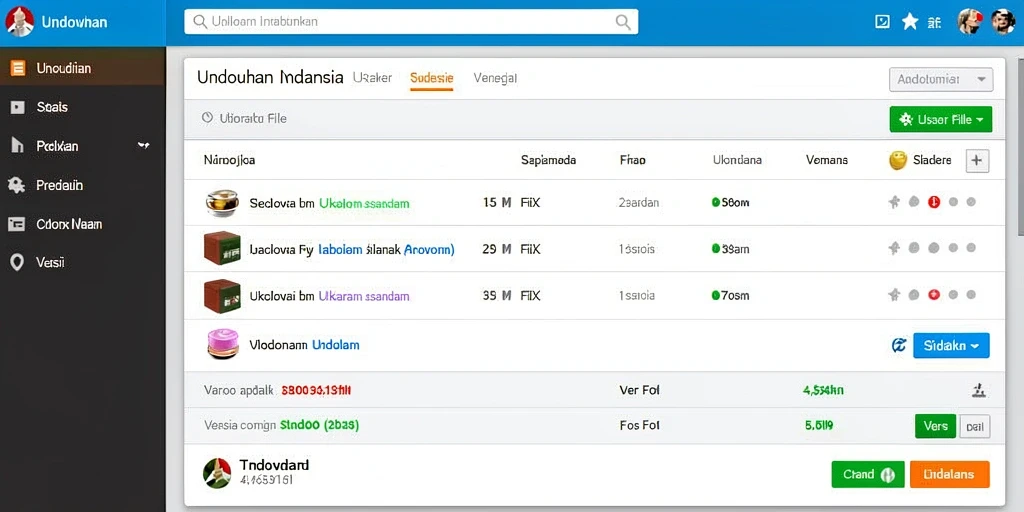1024x512 pixels.
Task: Click the plus icon beside Sladere column
Action: pyautogui.click(x=977, y=160)
